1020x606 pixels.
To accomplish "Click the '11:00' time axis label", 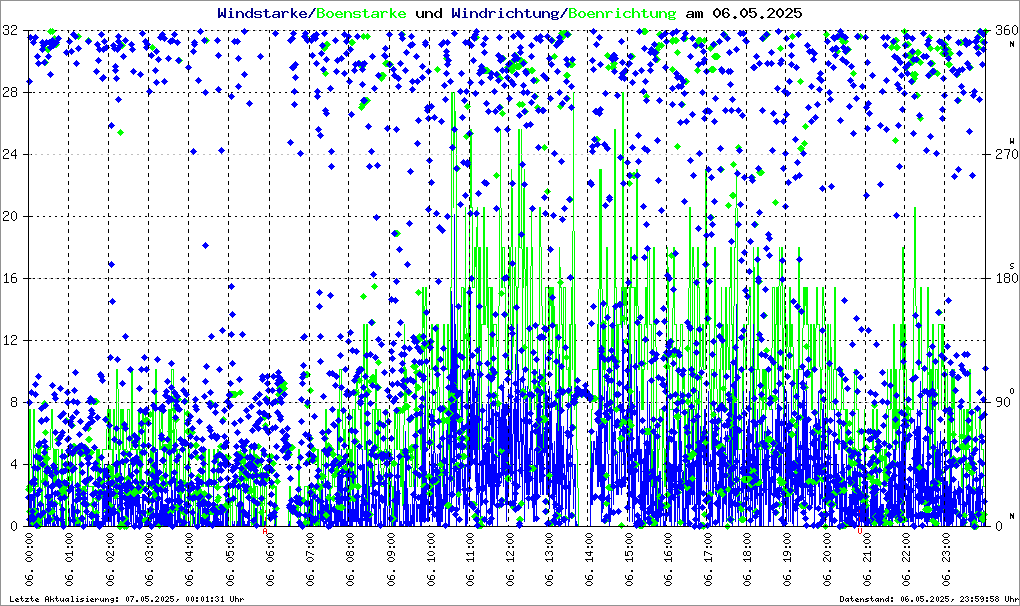I will 469,548.
